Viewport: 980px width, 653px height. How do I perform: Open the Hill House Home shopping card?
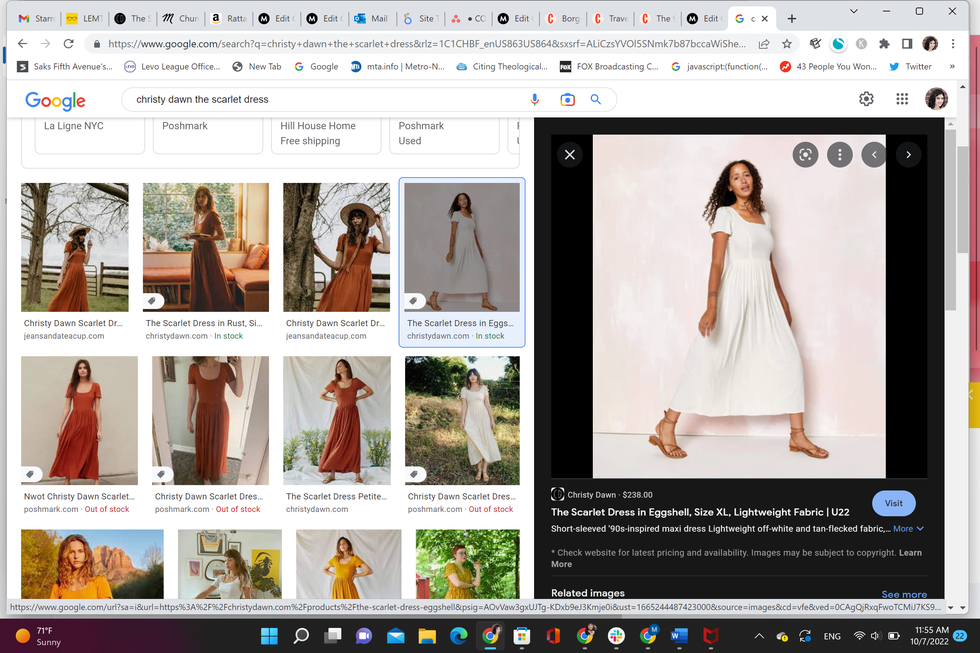point(326,134)
